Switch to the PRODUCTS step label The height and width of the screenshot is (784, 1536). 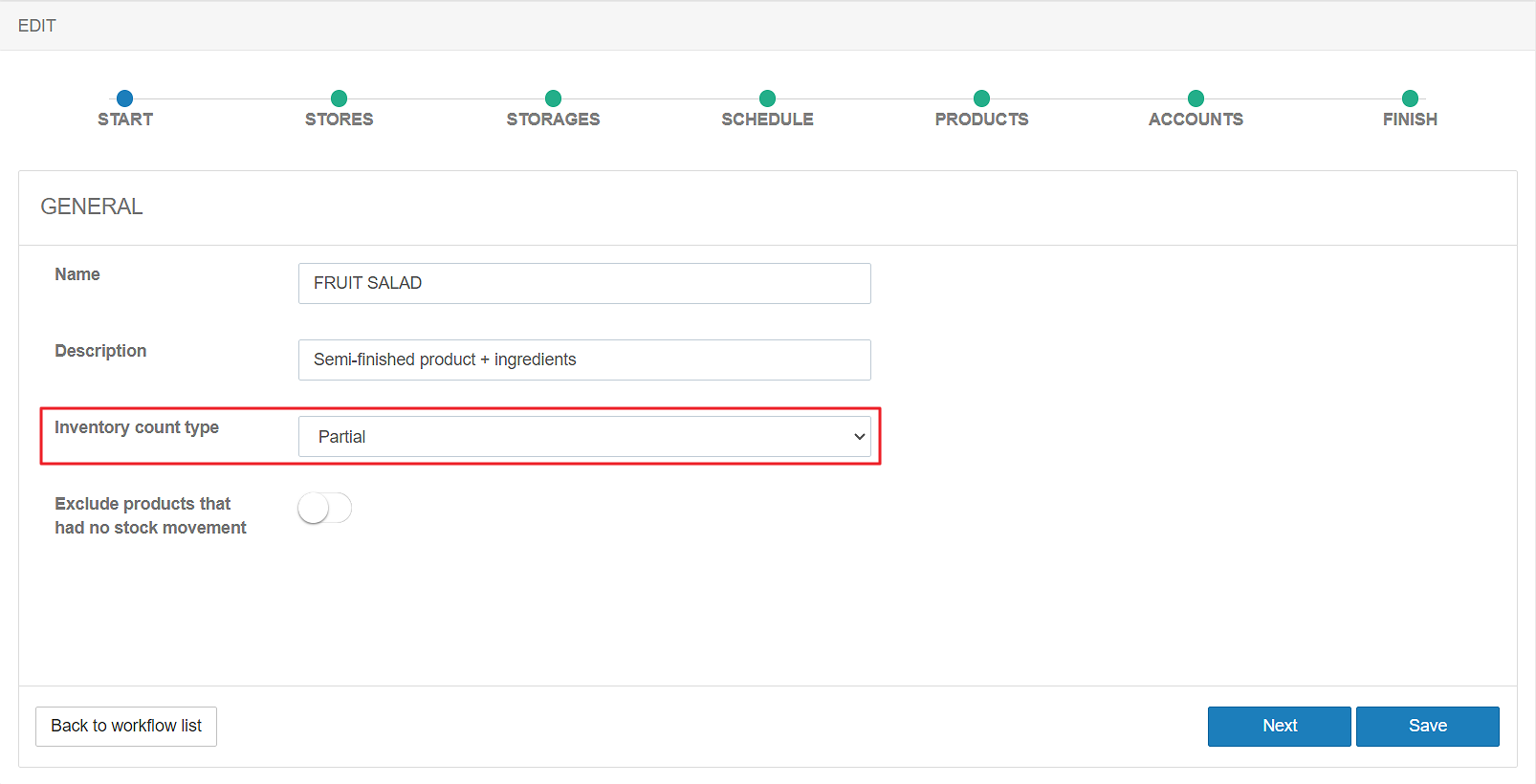981,120
